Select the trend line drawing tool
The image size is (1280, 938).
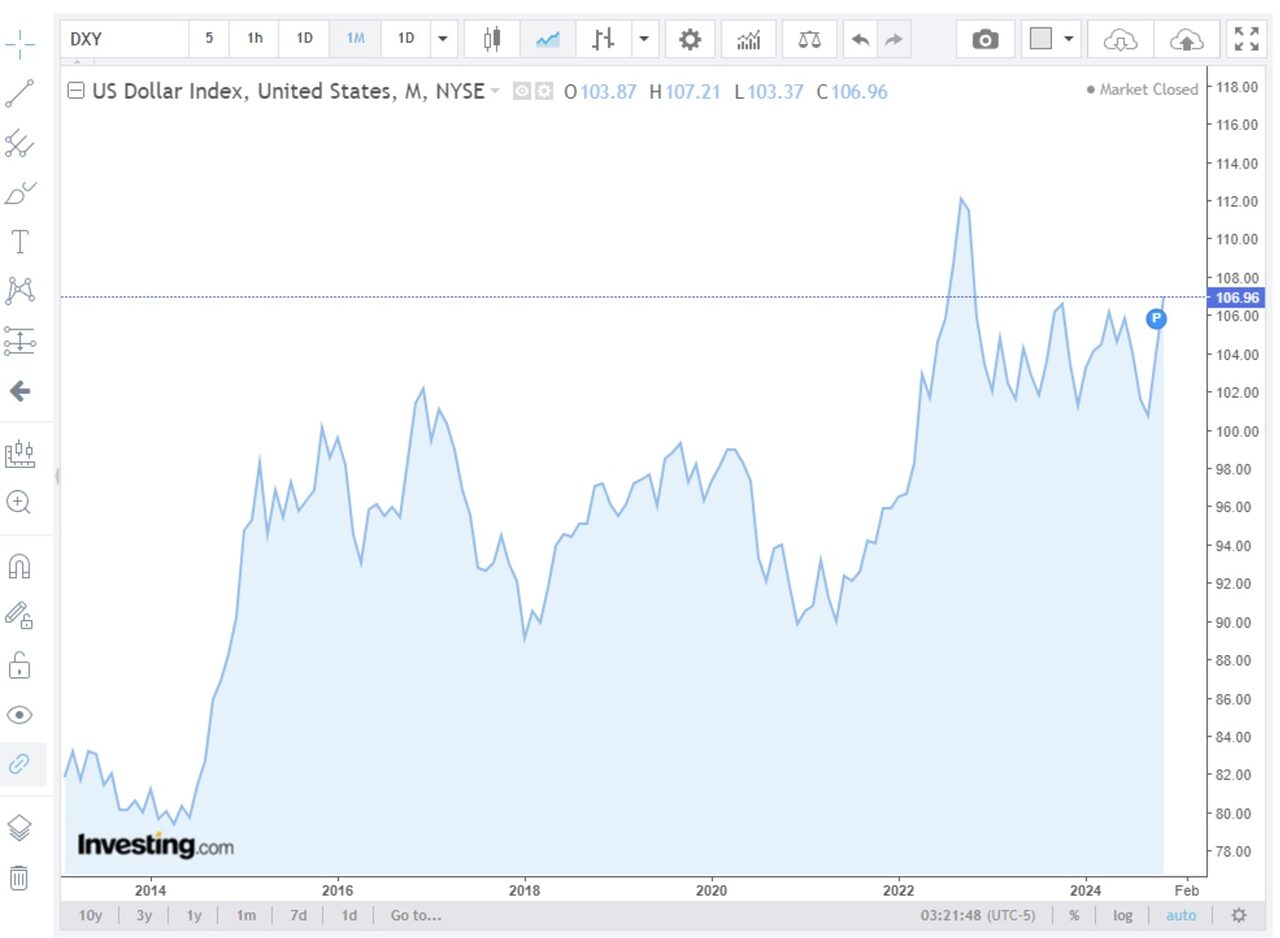[20, 94]
